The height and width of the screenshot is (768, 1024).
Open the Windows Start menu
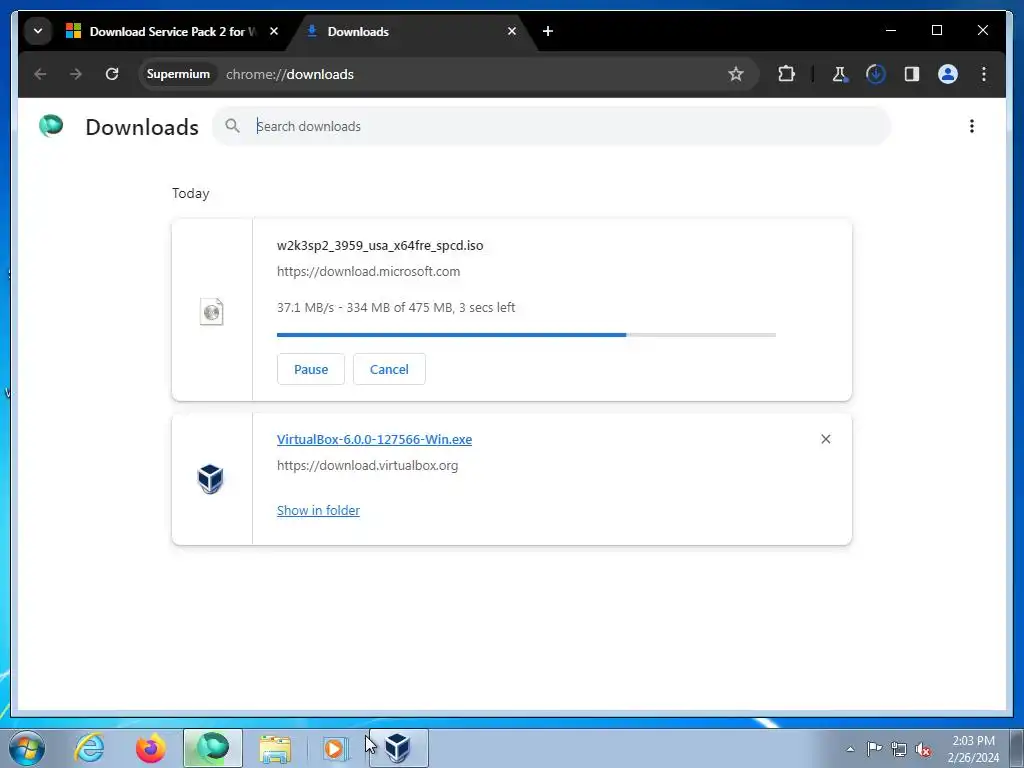tap(27, 748)
